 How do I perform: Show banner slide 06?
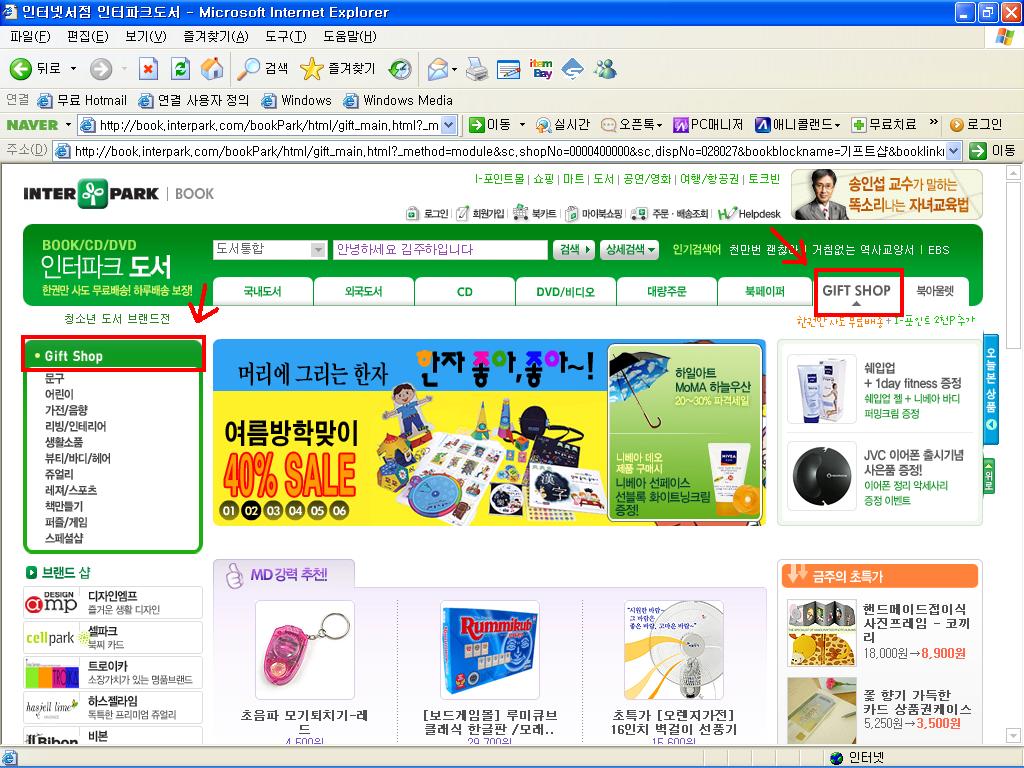(x=340, y=510)
